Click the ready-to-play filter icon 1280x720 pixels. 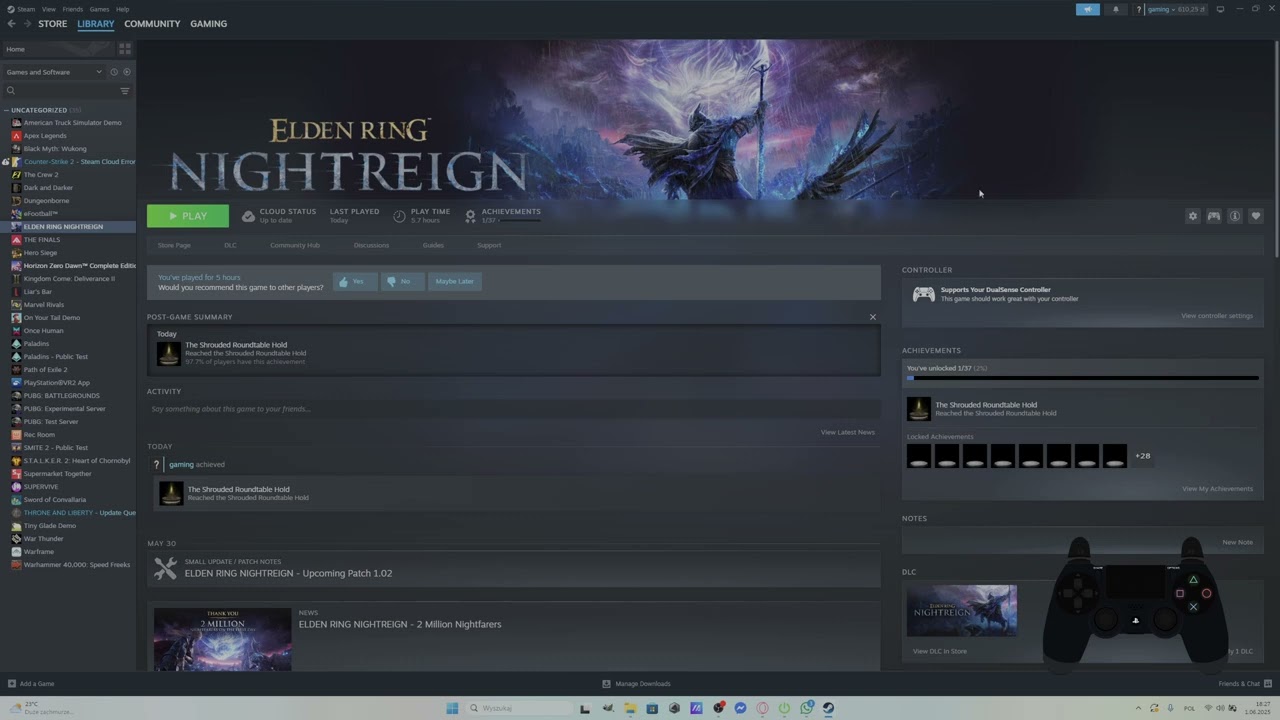pyautogui.click(x=126, y=72)
